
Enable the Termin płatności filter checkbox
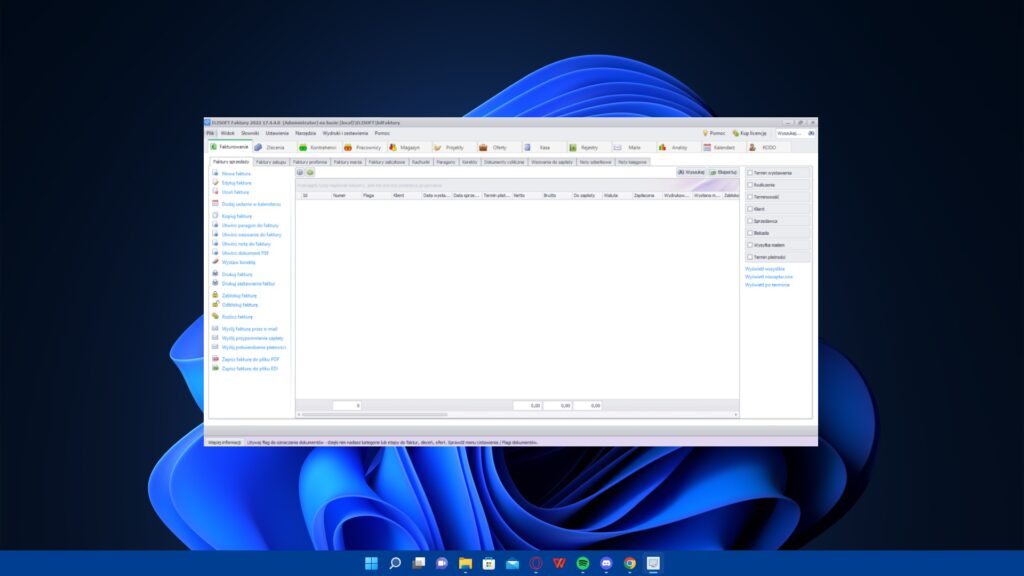coord(750,257)
